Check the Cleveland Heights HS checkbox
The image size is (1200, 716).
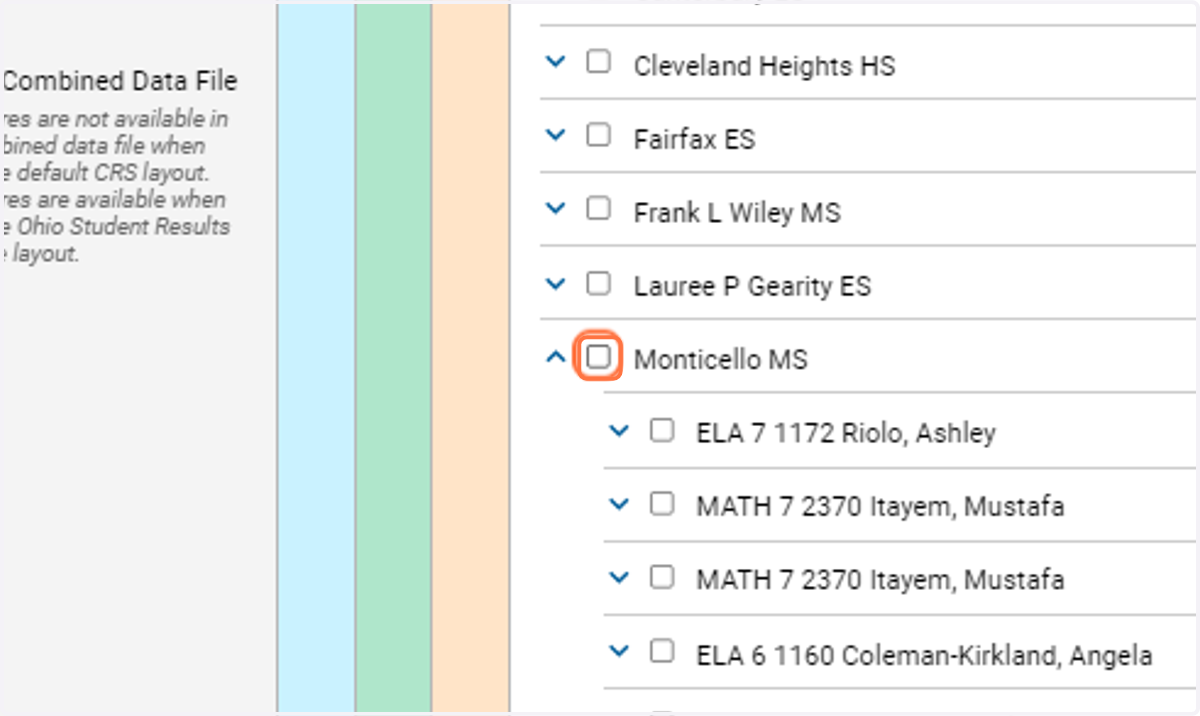(x=598, y=62)
